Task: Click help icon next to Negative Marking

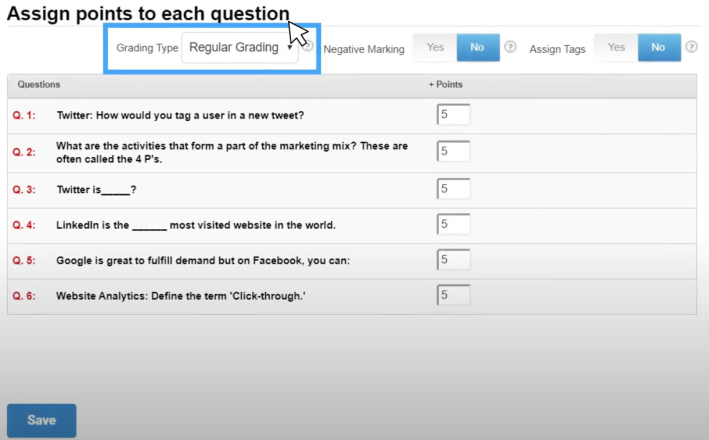Action: [x=510, y=47]
